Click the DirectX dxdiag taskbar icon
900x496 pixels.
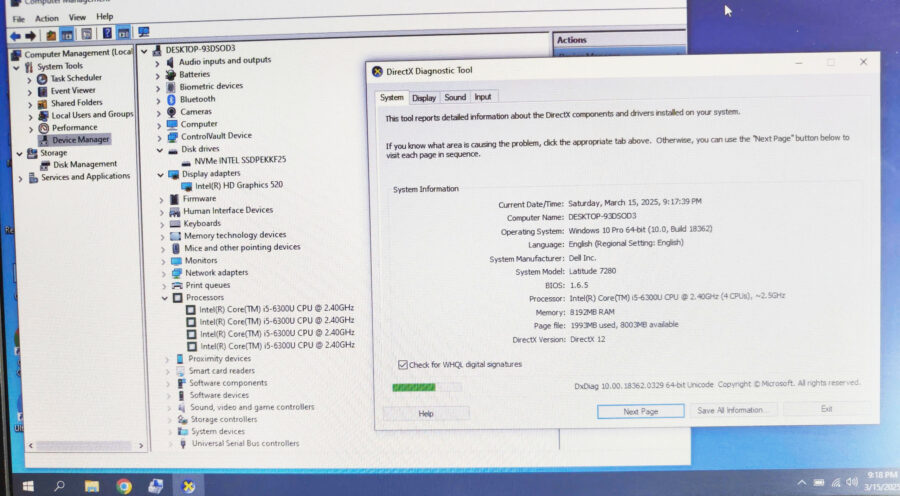click(188, 487)
